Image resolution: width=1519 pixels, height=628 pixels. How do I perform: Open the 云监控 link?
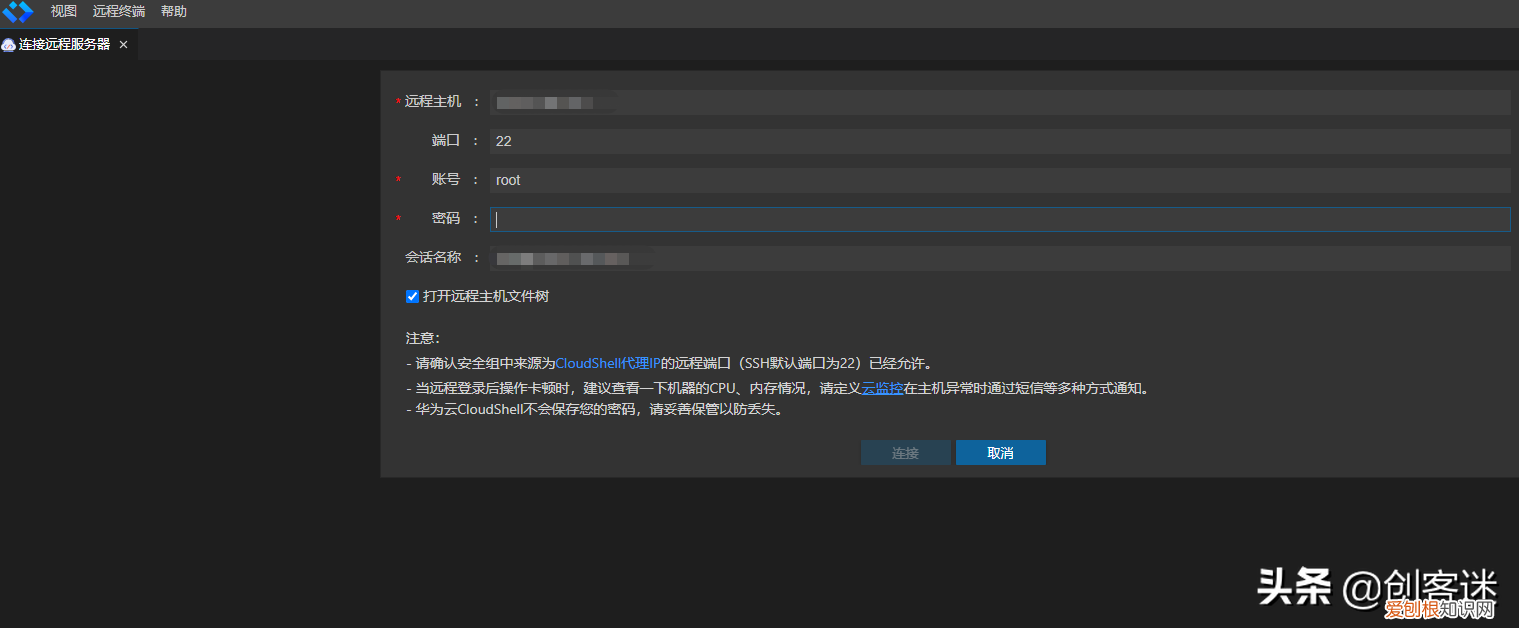pos(881,387)
